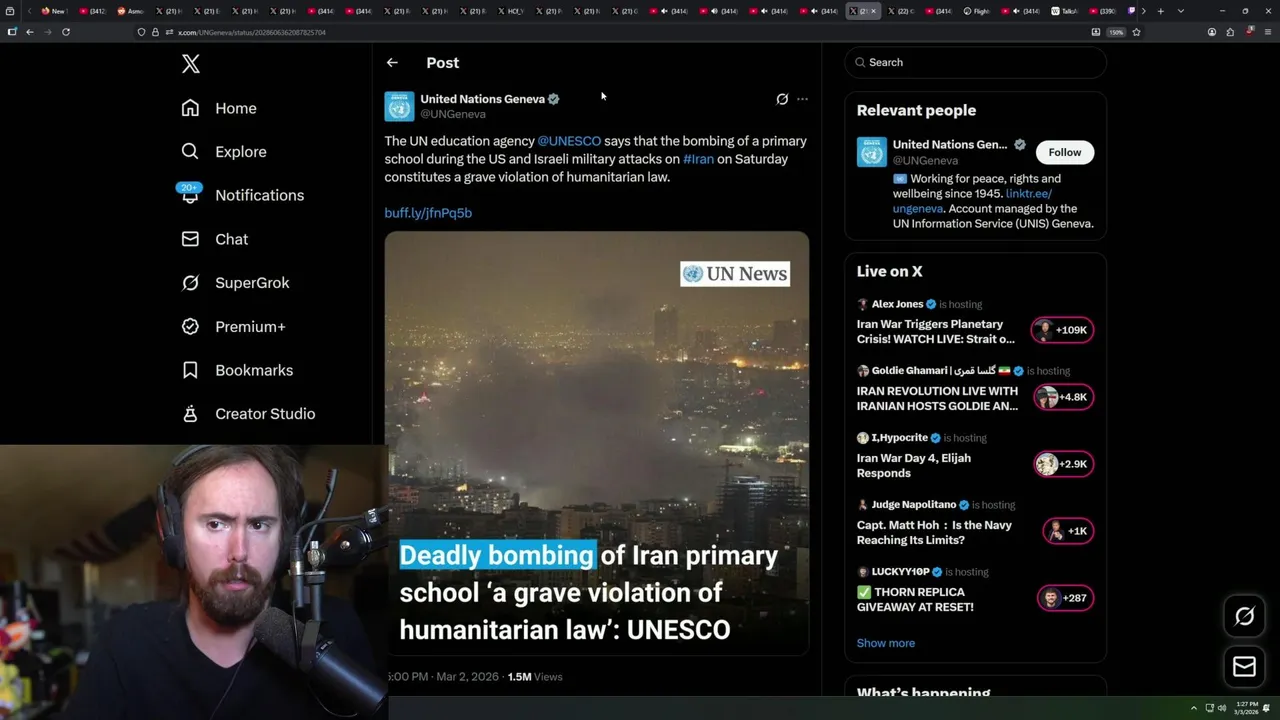Click the Grok icon on the post
This screenshot has height=720, width=1280.
(x=782, y=99)
